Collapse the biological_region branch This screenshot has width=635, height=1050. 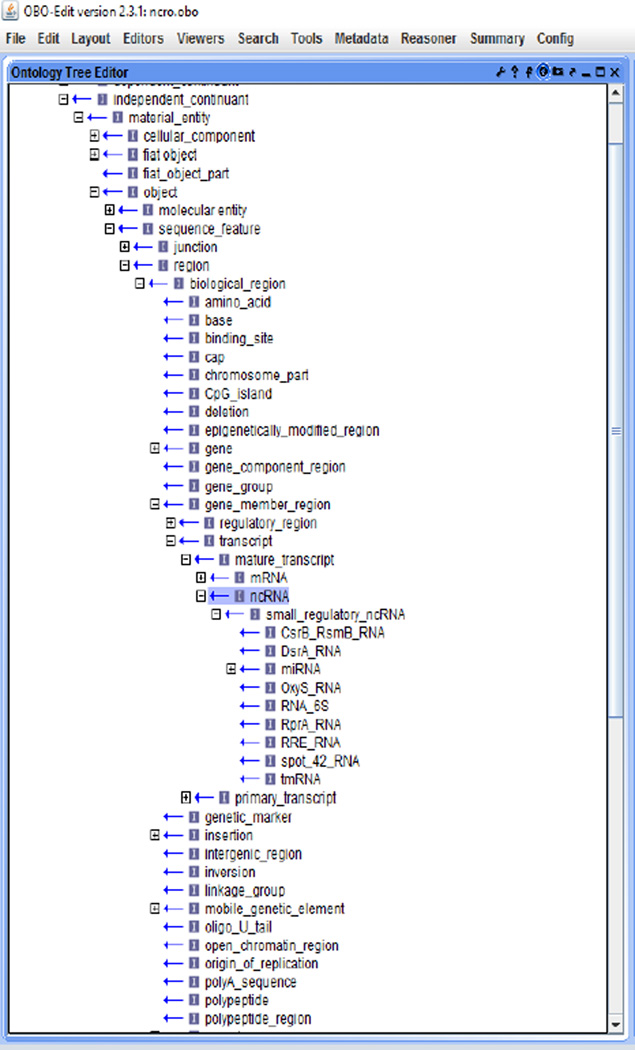click(141, 284)
